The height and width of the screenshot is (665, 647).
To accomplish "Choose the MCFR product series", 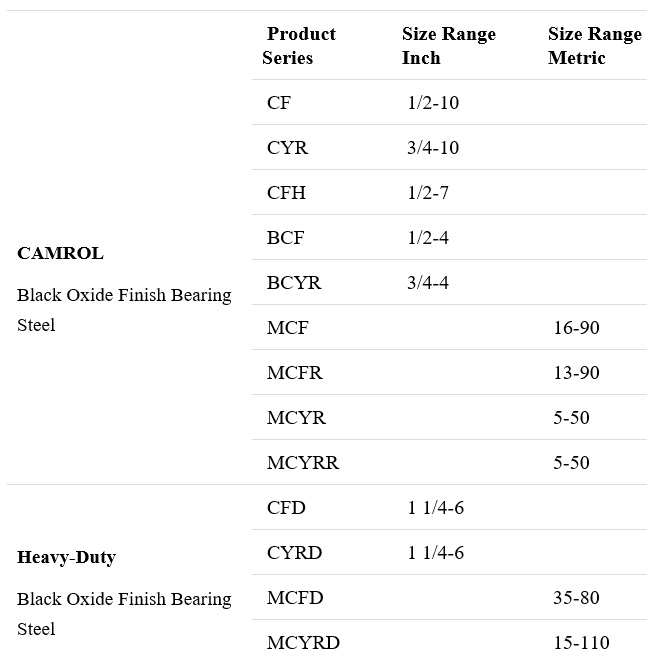I will pos(295,372).
